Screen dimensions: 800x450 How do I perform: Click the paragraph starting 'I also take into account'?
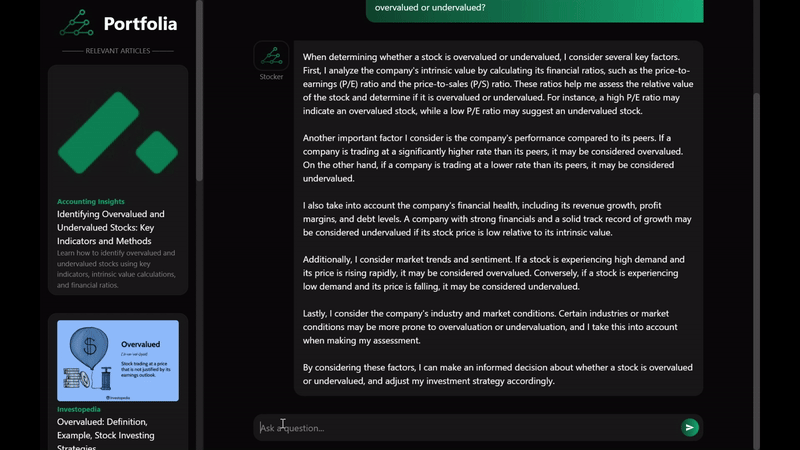click(x=497, y=219)
